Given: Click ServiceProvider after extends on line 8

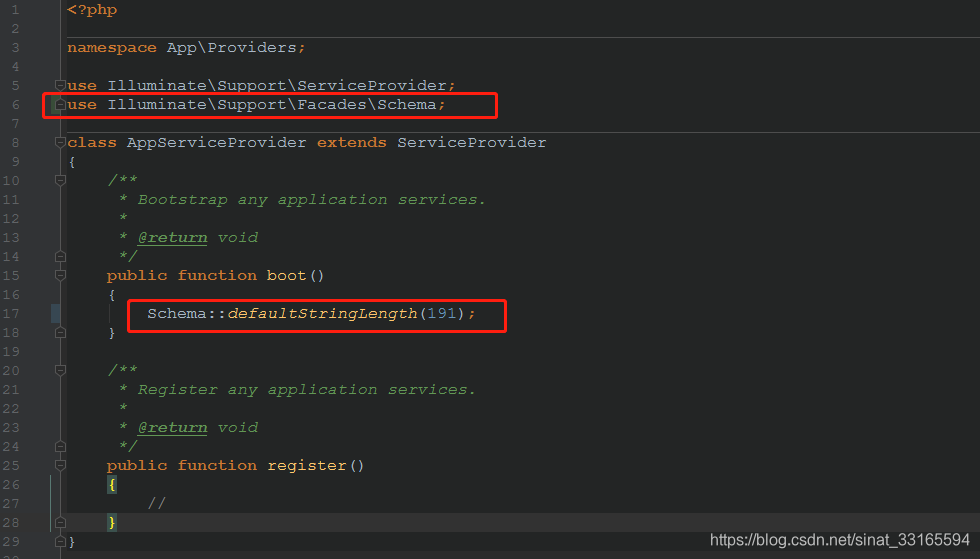Looking at the screenshot, I should tap(472, 143).
